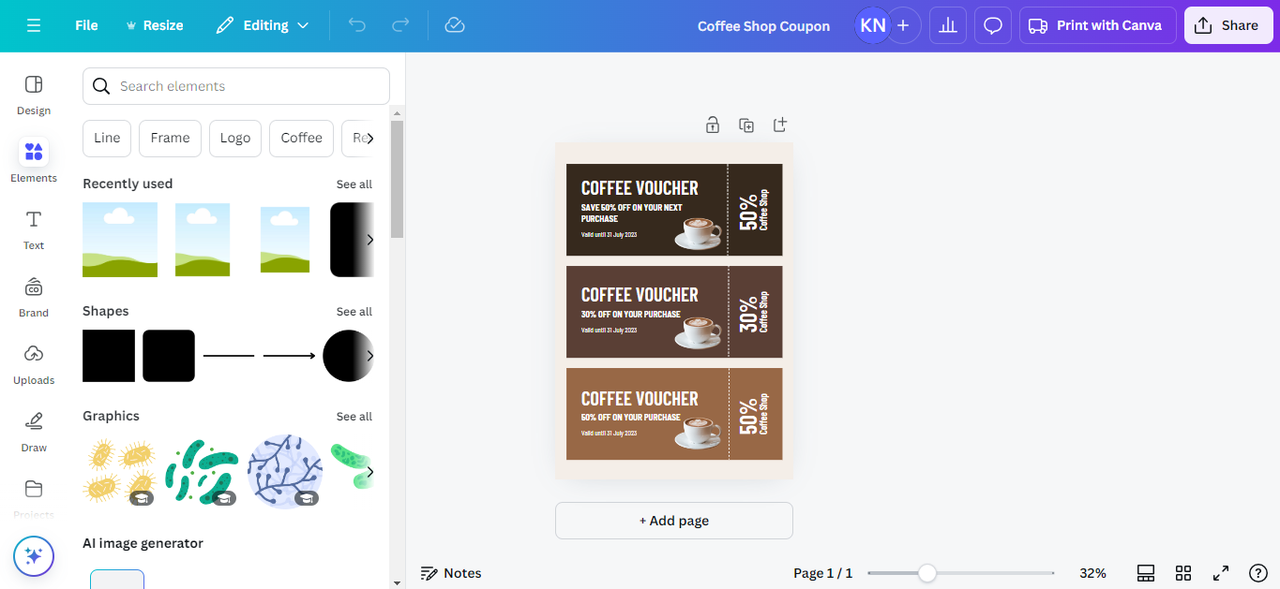The image size is (1280, 589).
Task: Show more Graphics with arrow
Action: [x=370, y=472]
